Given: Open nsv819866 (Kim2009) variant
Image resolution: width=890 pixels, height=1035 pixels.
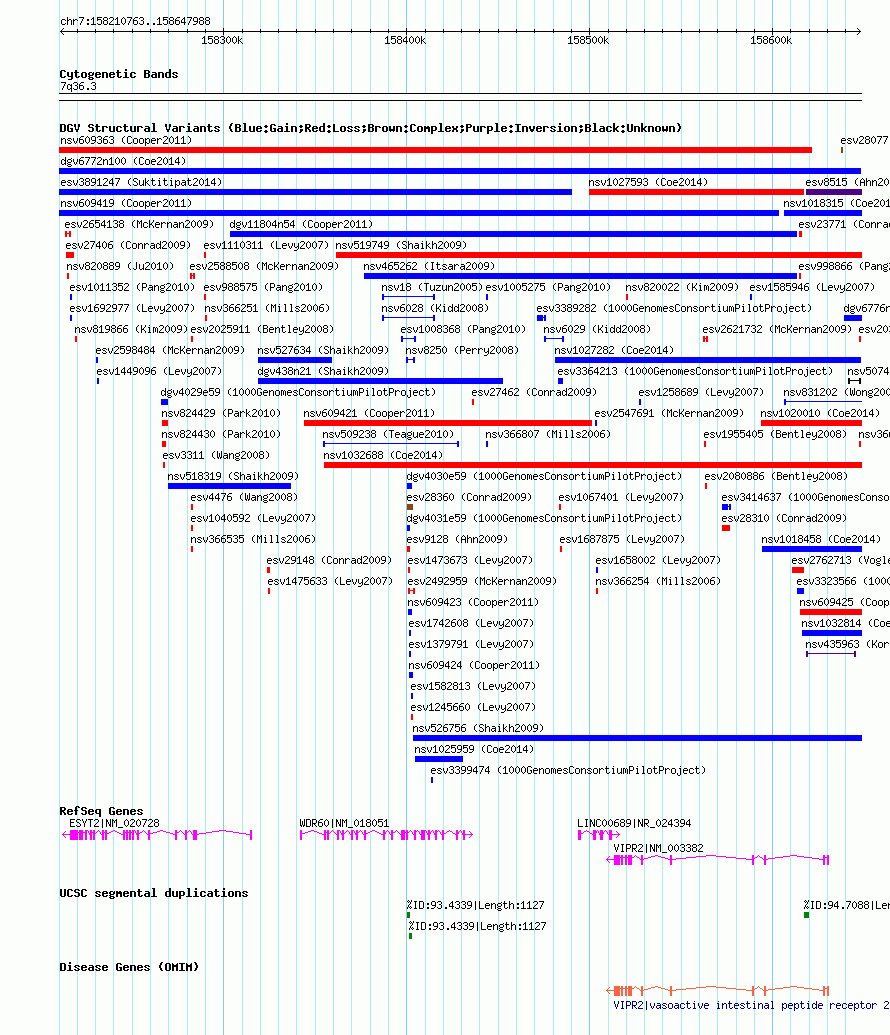Looking at the screenshot, I should (131, 330).
